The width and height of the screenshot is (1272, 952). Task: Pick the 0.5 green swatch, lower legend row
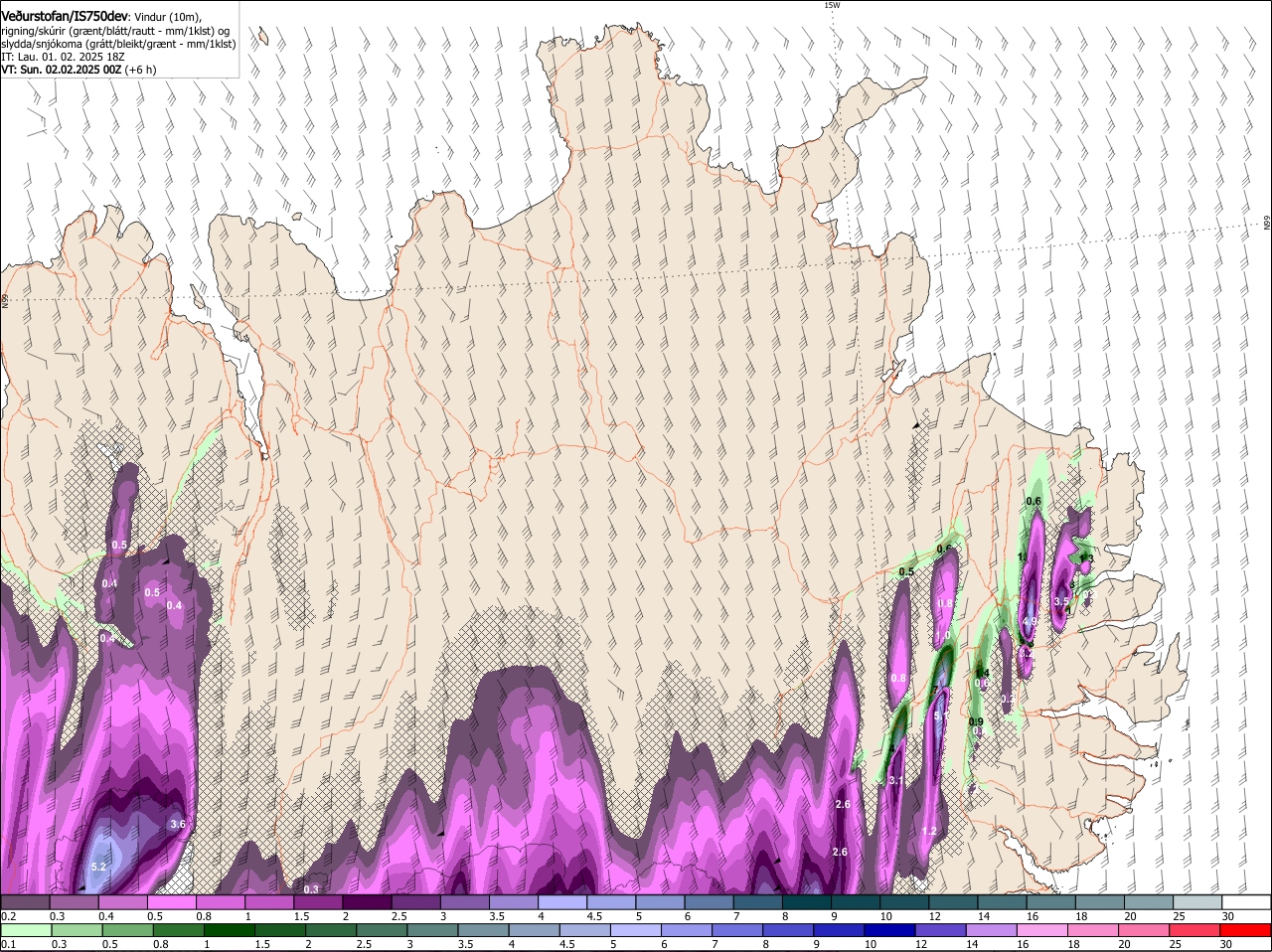126,930
